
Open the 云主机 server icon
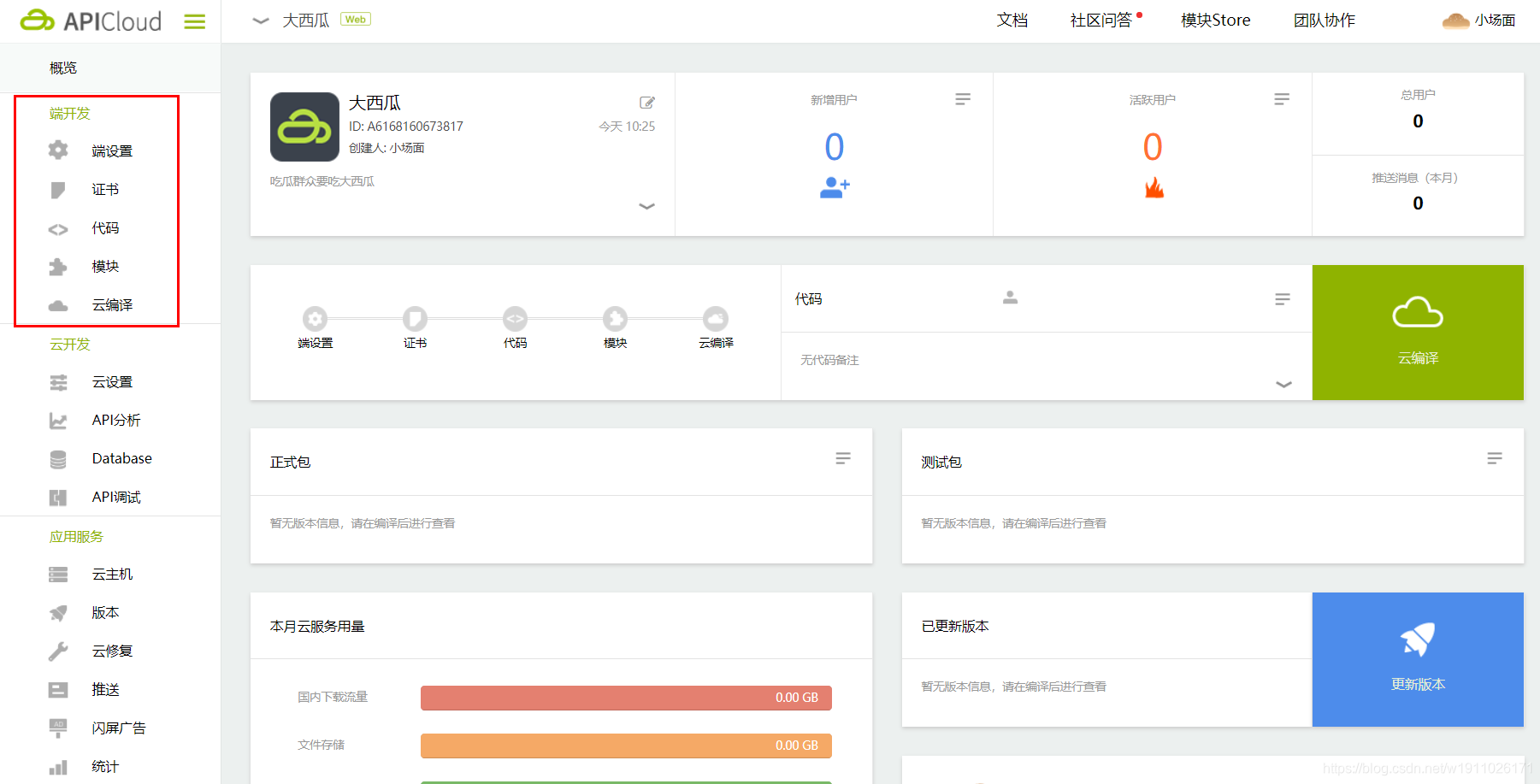click(58, 575)
